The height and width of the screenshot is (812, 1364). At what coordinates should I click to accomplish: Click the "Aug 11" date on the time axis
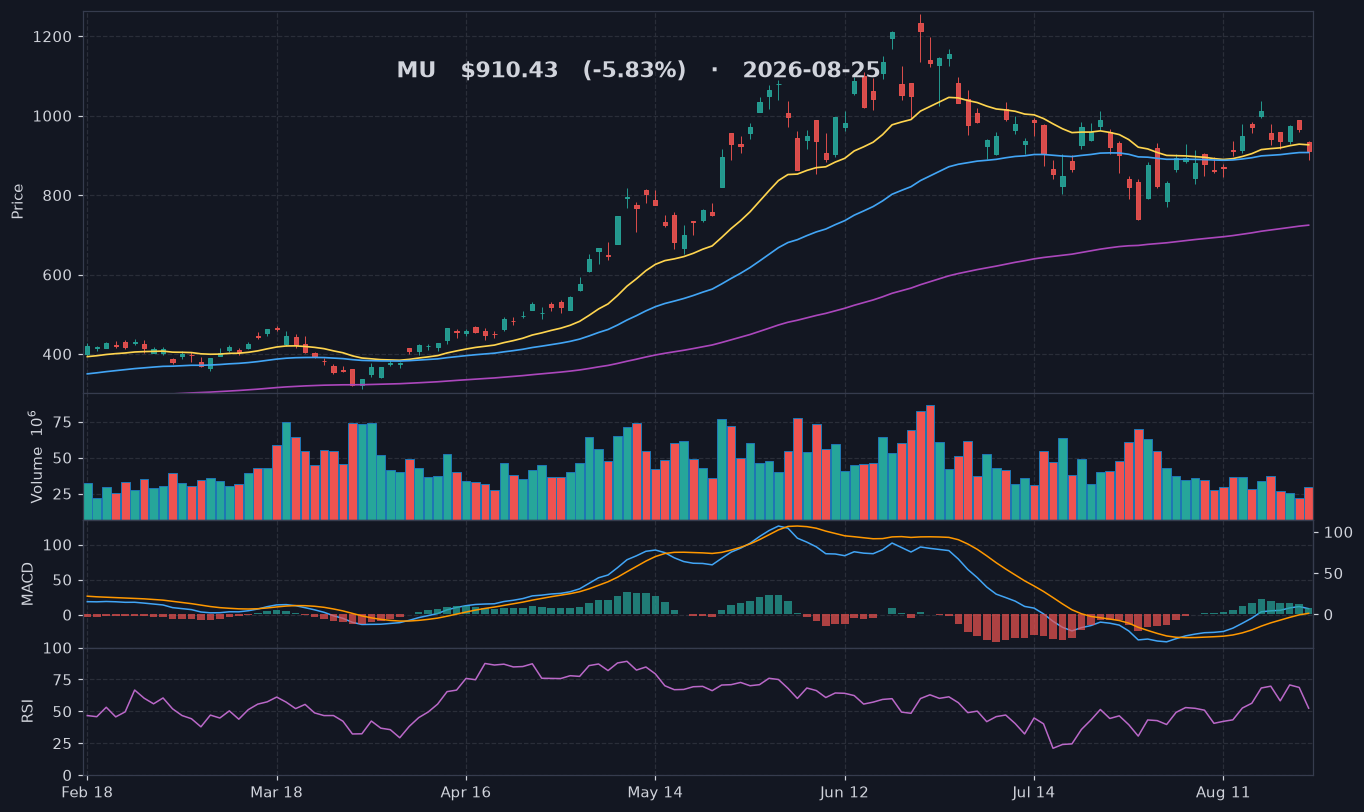click(x=1223, y=794)
